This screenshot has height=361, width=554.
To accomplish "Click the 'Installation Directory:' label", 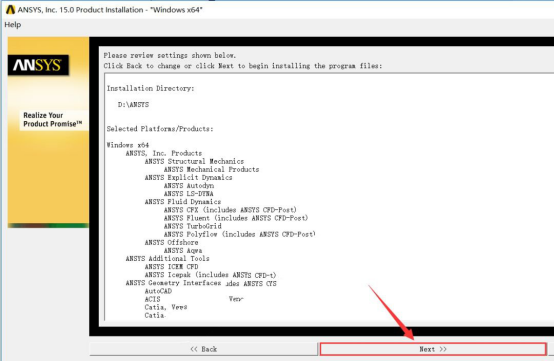I will (151, 88).
